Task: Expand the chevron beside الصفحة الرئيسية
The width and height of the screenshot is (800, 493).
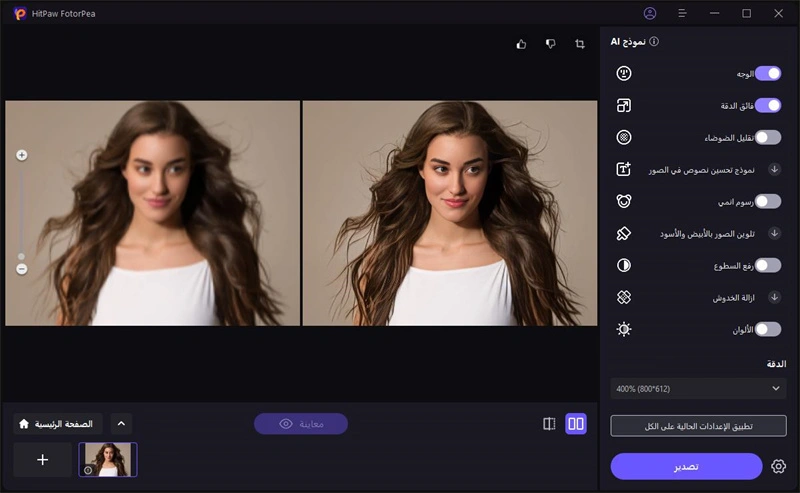Action: pos(120,424)
